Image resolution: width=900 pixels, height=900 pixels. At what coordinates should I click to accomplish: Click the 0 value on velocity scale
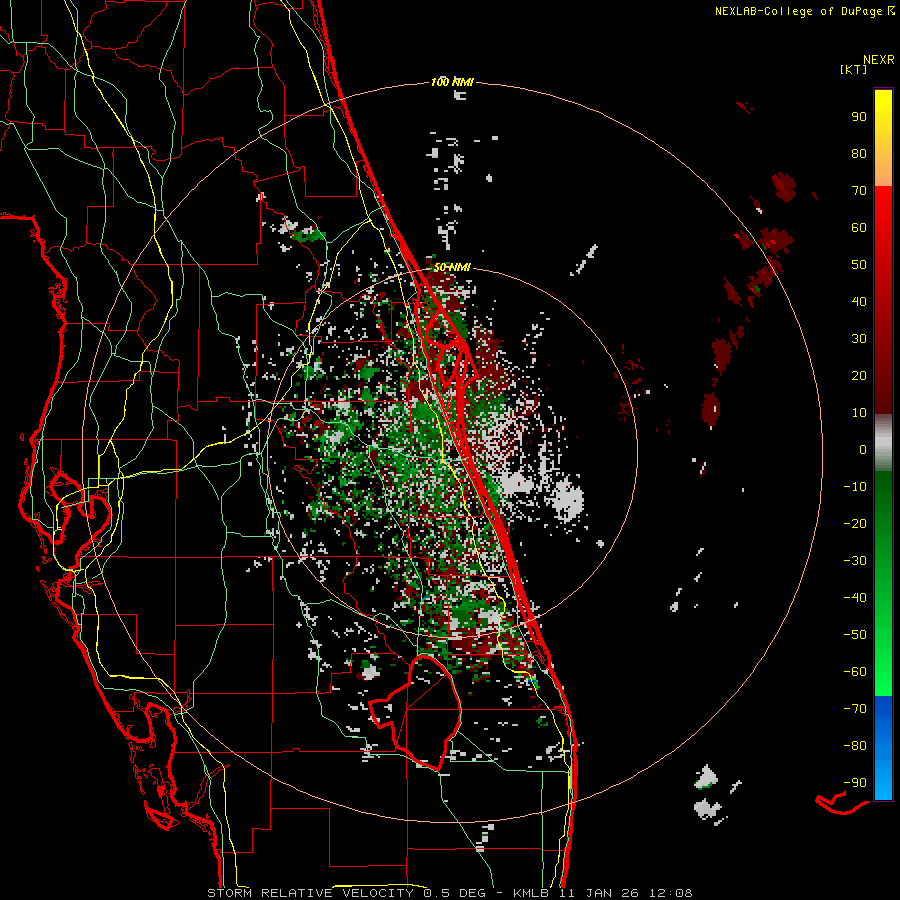(x=863, y=449)
